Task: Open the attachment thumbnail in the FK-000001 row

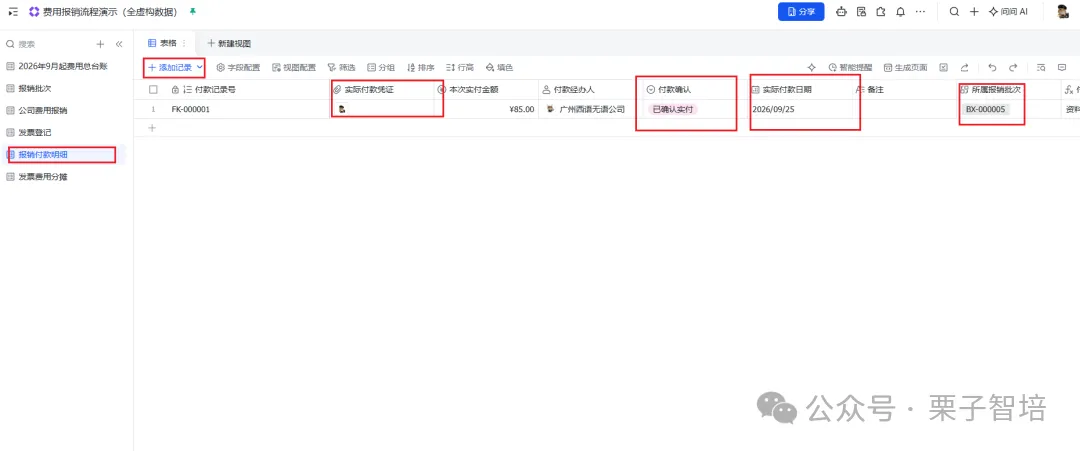Action: 342,109
